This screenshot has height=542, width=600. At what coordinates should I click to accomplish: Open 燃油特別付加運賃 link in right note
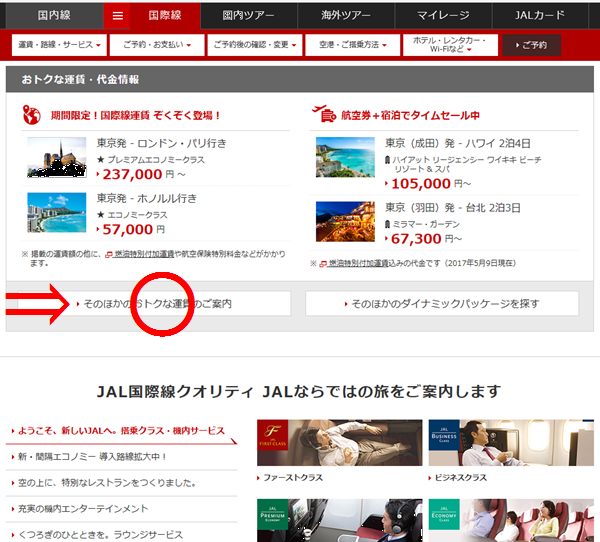coord(354,263)
